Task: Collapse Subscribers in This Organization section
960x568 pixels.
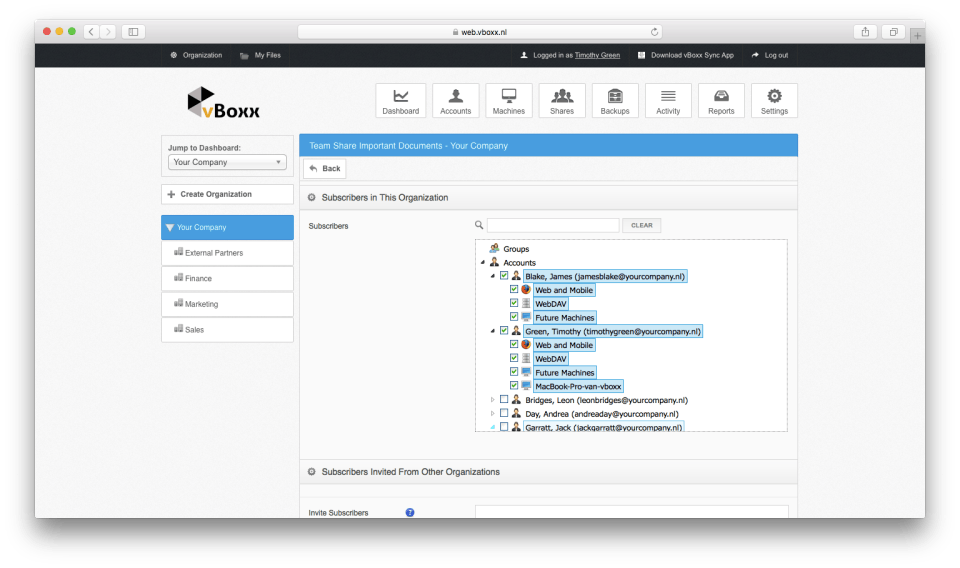Action: [x=312, y=197]
